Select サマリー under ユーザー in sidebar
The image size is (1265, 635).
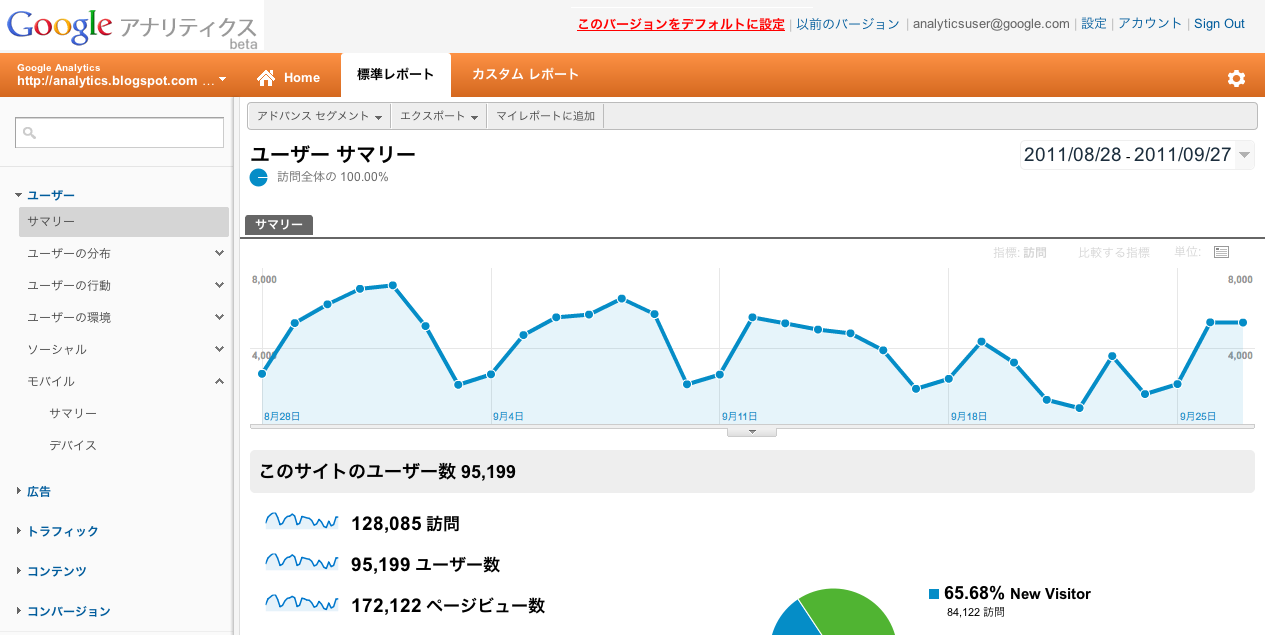pyautogui.click(x=124, y=222)
